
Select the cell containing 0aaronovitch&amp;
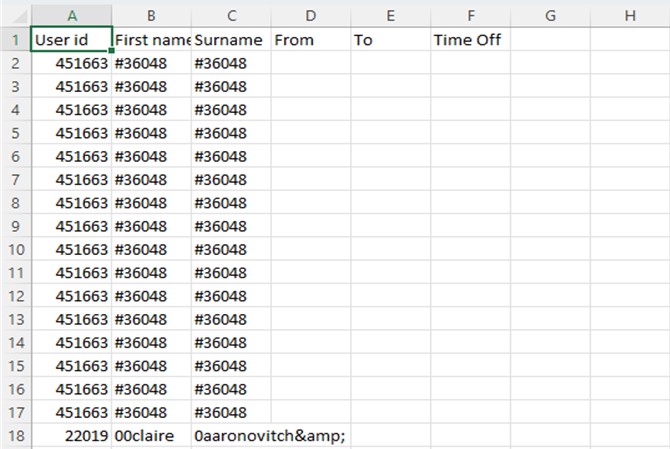[231, 436]
